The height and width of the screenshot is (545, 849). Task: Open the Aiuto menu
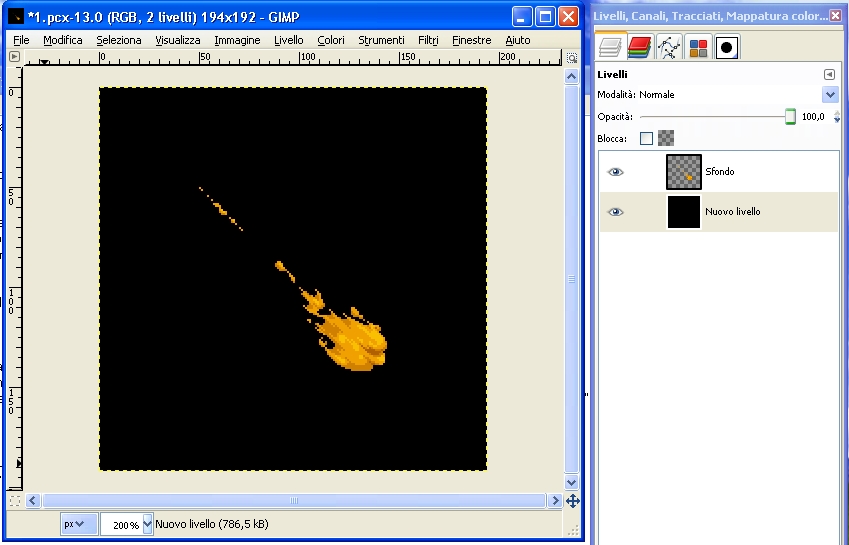coord(518,40)
